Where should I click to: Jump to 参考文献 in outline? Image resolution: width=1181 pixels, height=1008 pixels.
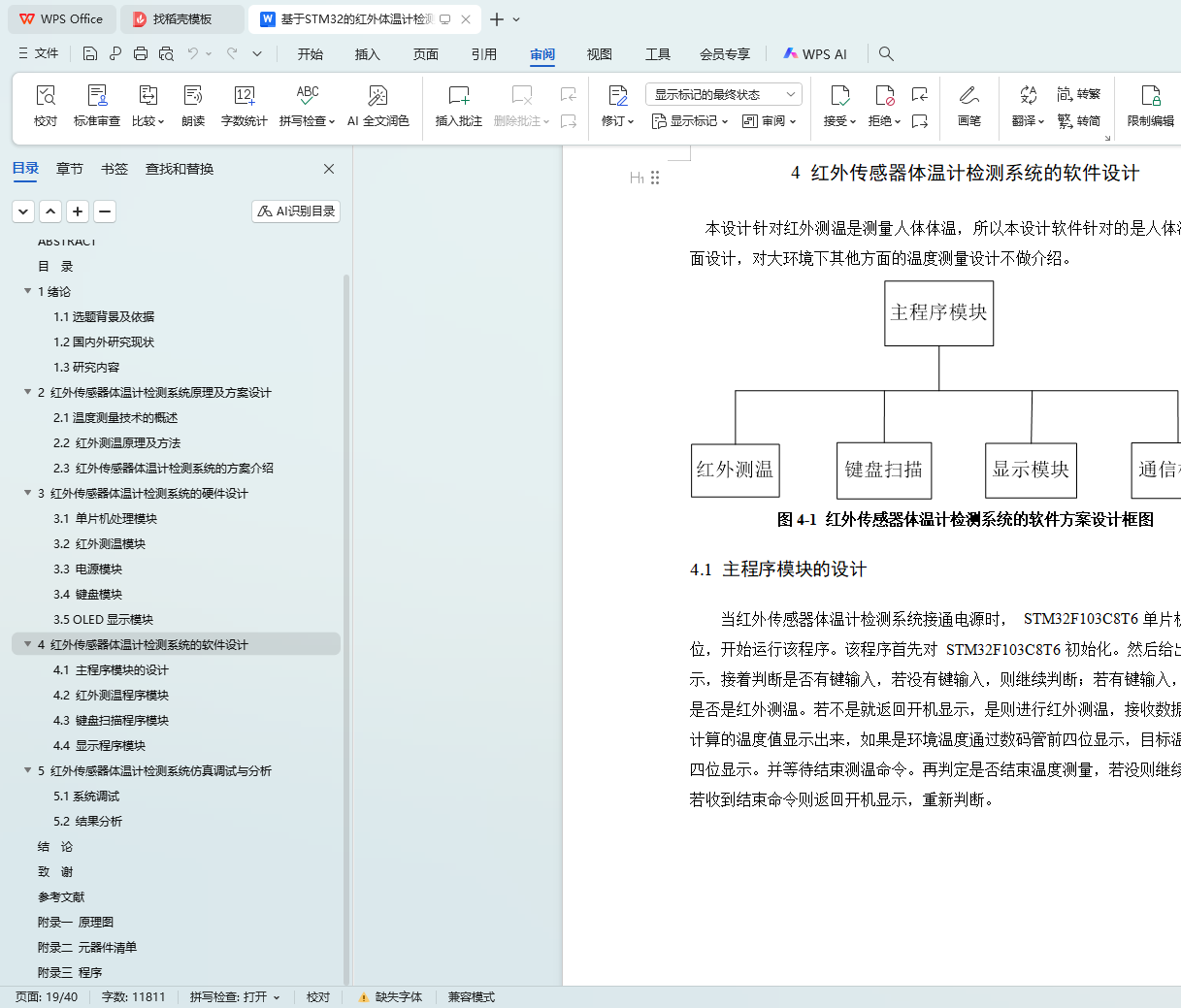[x=61, y=896]
